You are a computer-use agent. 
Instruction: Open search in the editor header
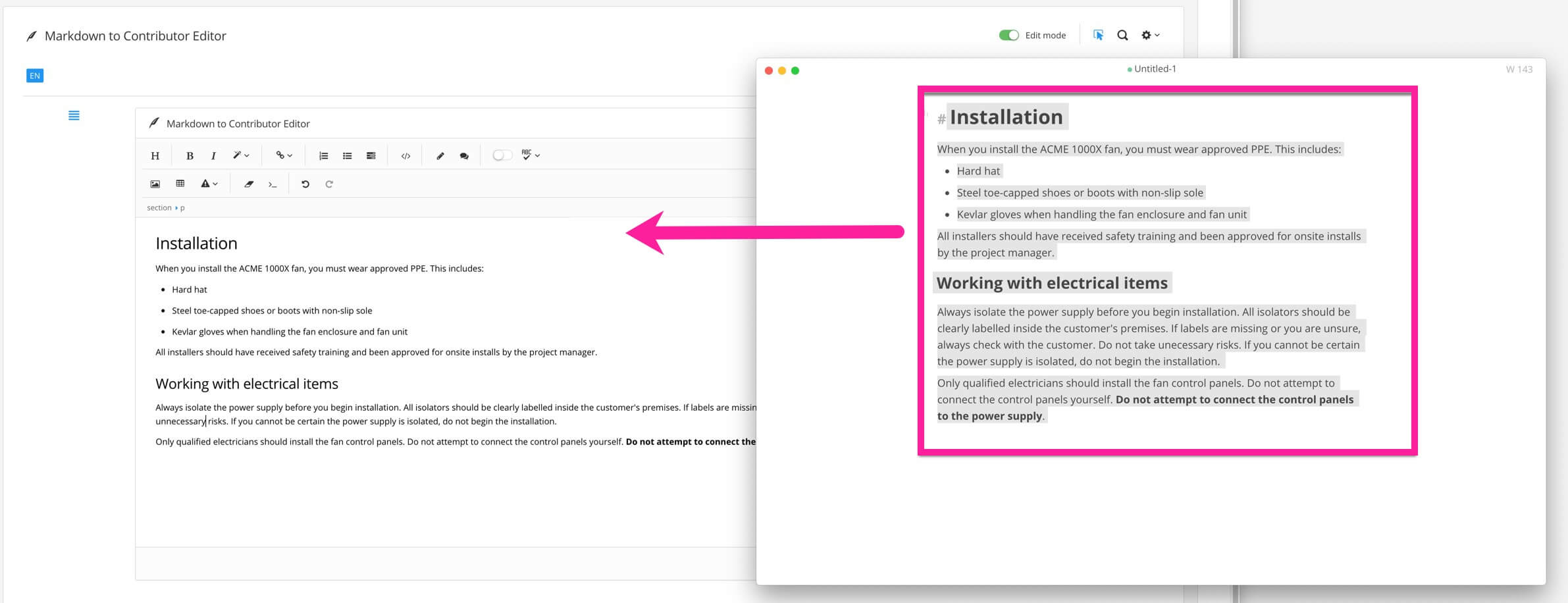[1122, 35]
